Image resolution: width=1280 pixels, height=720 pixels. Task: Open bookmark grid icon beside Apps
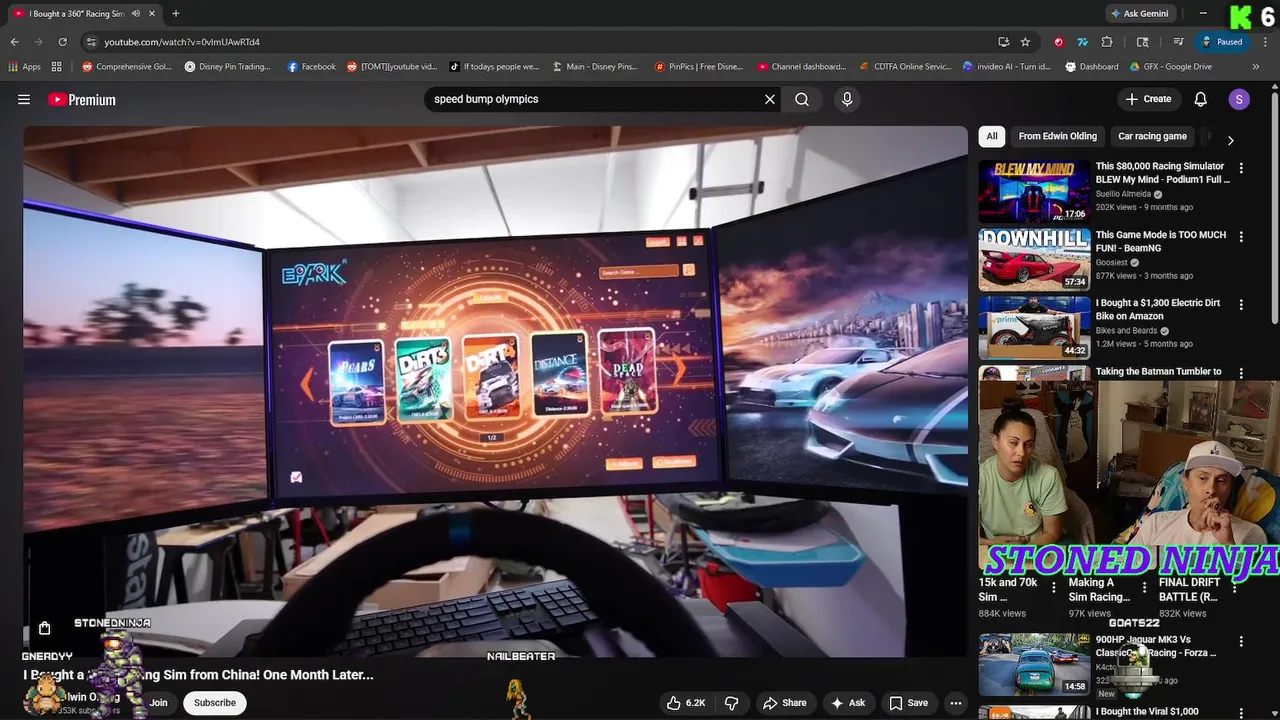point(57,67)
